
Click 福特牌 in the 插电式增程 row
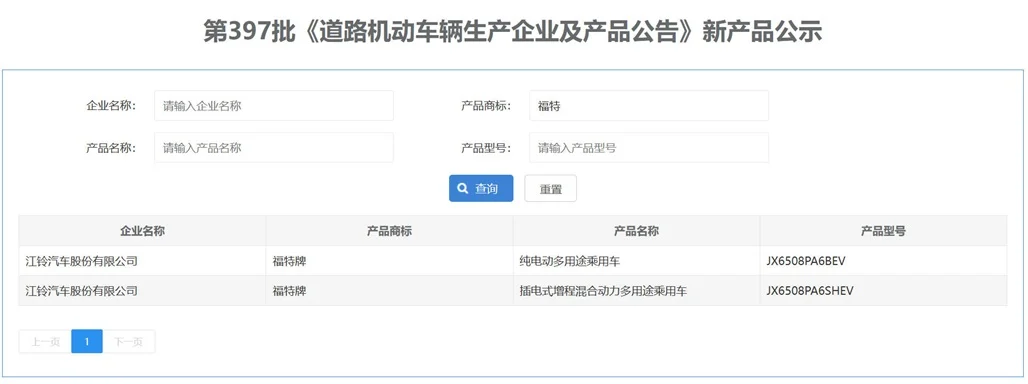pos(289,290)
